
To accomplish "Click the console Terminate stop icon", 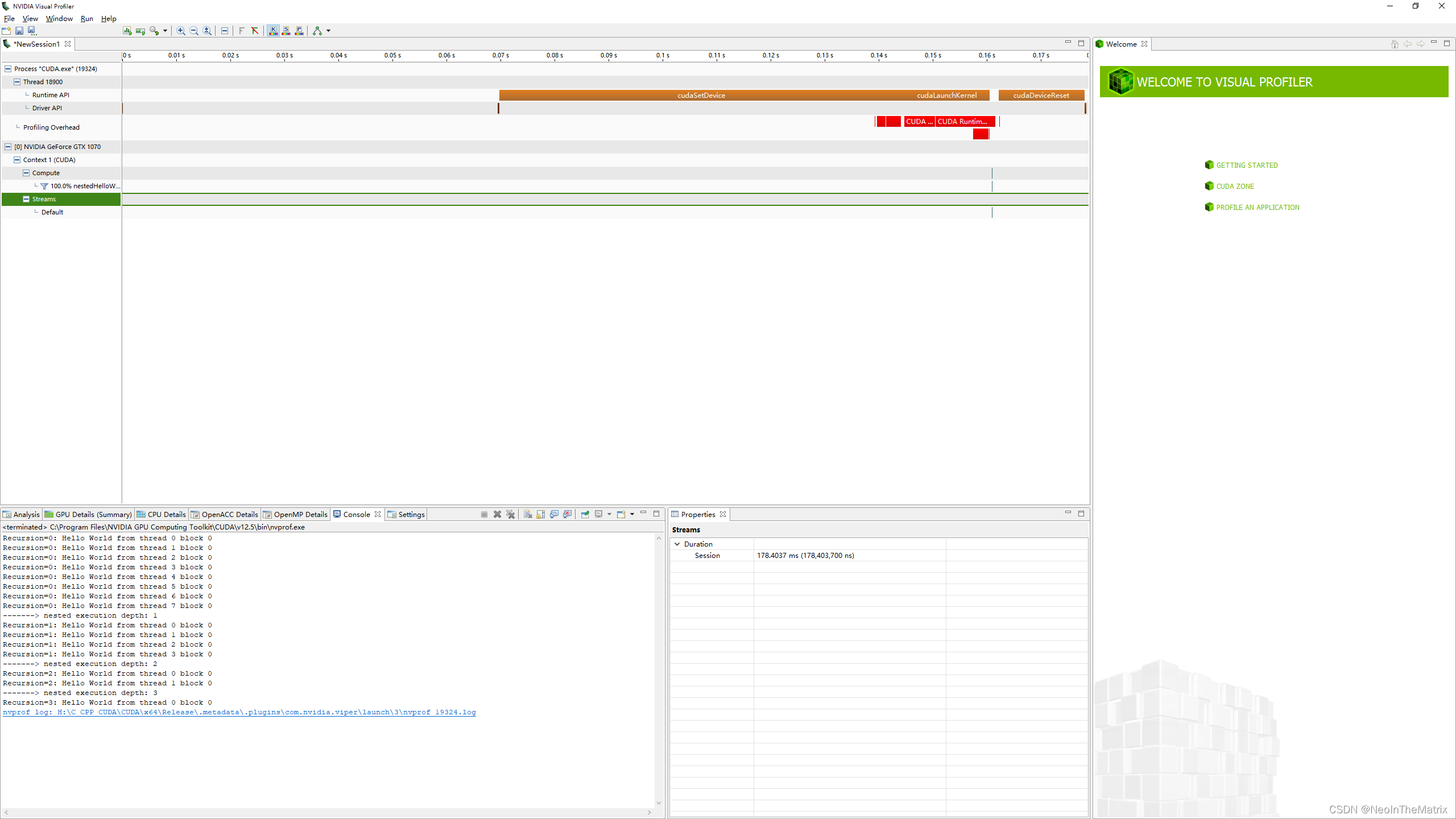I will pos(484,514).
